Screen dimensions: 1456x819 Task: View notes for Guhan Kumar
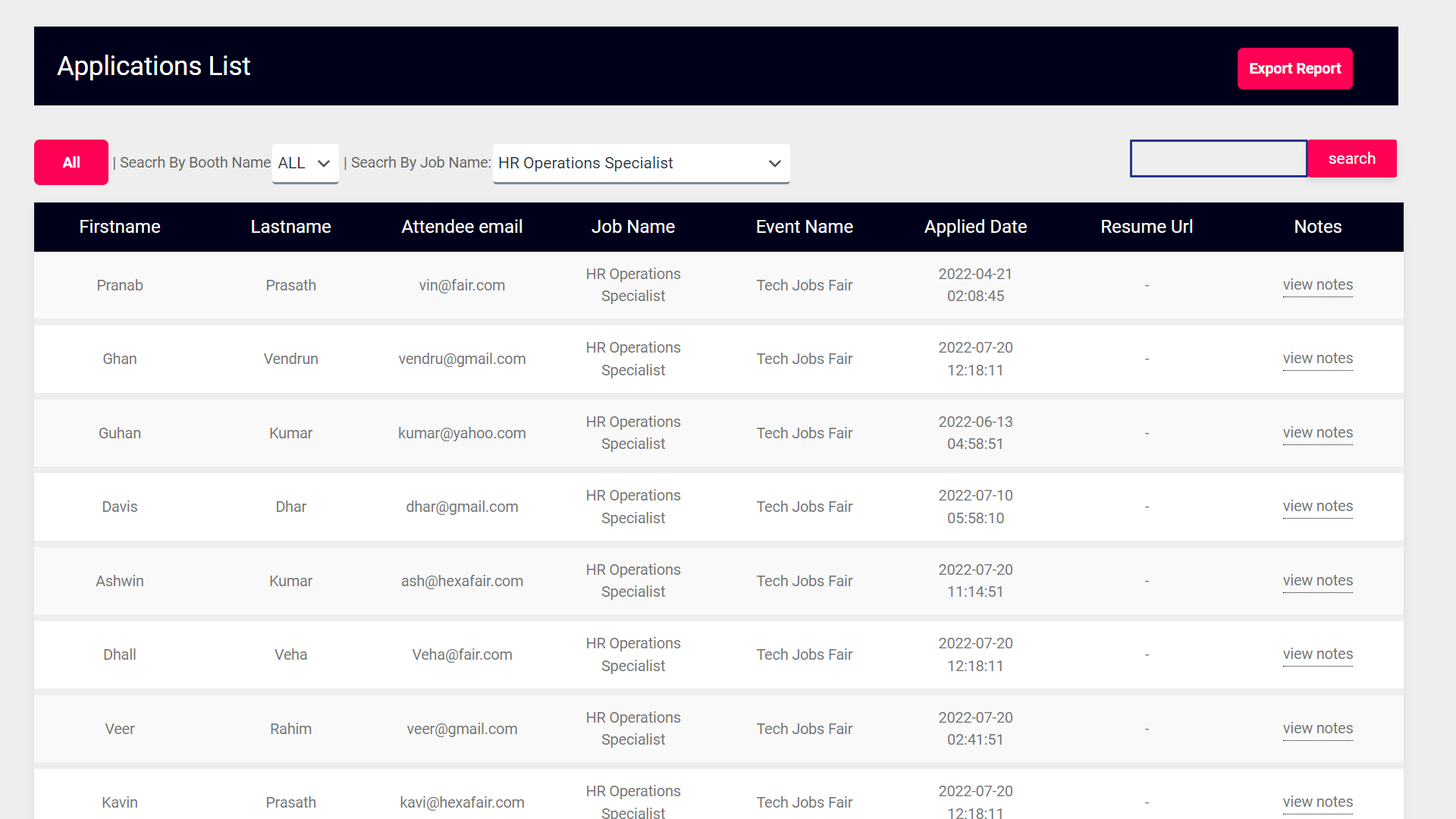[1317, 432]
